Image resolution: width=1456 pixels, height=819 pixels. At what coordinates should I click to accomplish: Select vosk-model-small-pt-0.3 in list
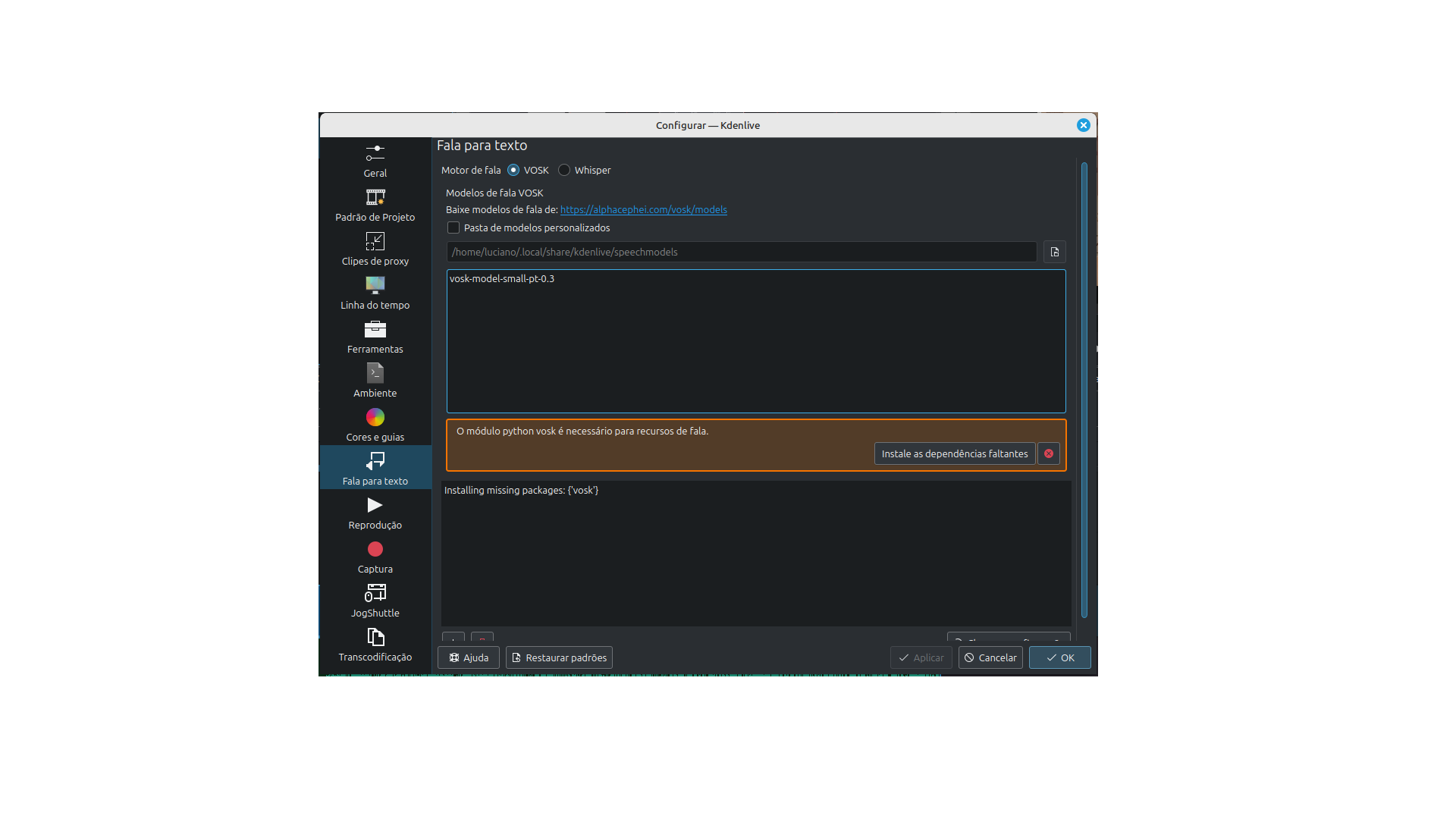click(x=502, y=279)
